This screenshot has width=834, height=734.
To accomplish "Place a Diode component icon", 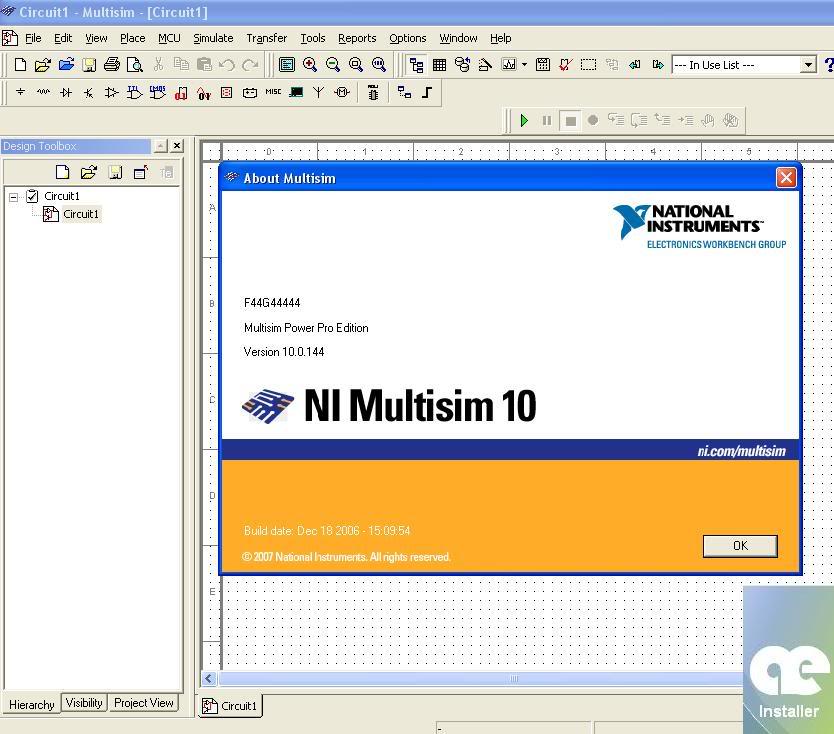I will pyautogui.click(x=66, y=93).
